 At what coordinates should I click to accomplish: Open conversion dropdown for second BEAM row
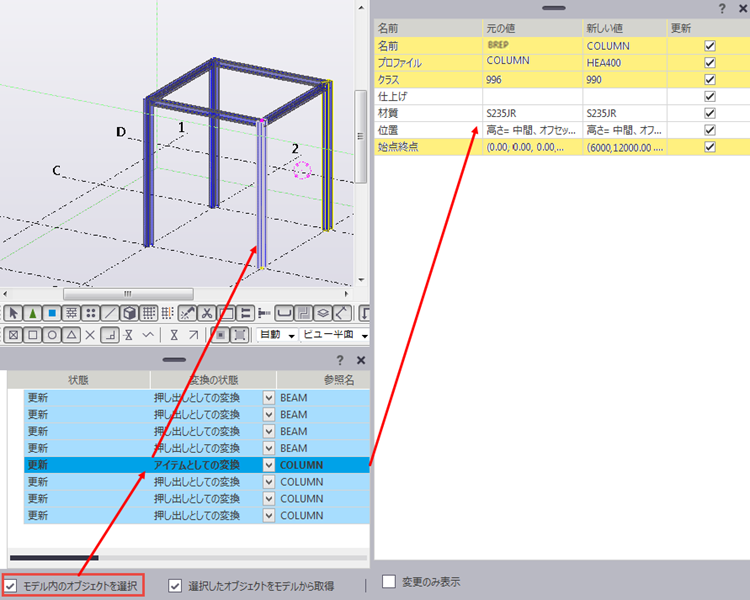[269, 414]
